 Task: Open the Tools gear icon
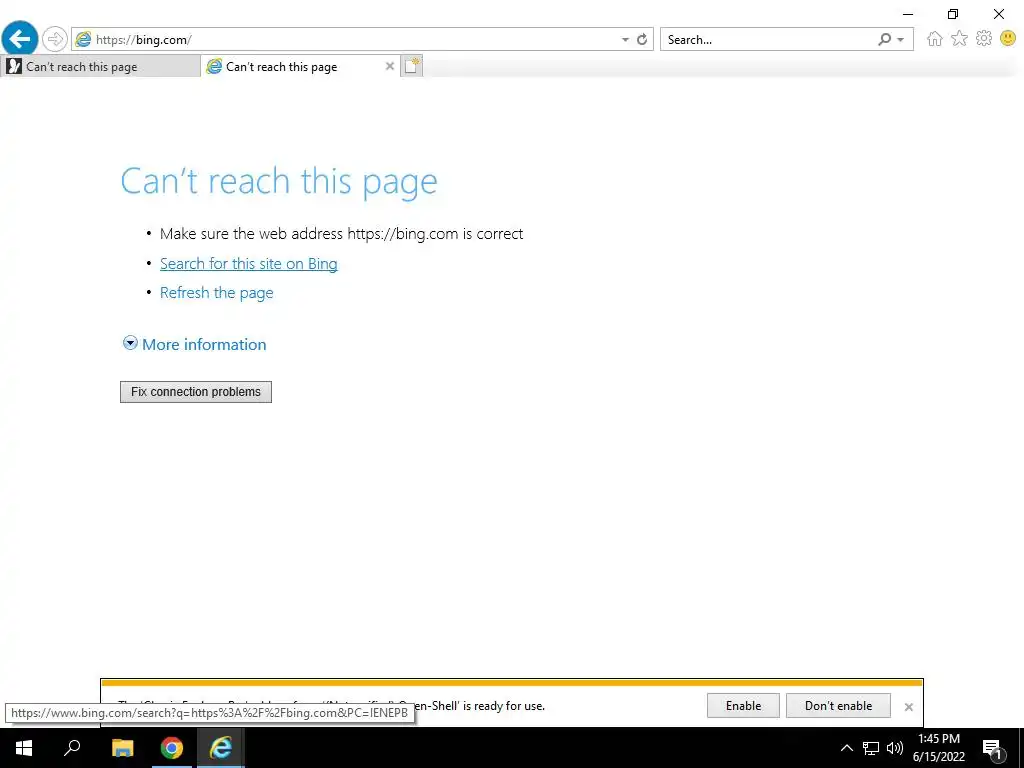click(984, 39)
